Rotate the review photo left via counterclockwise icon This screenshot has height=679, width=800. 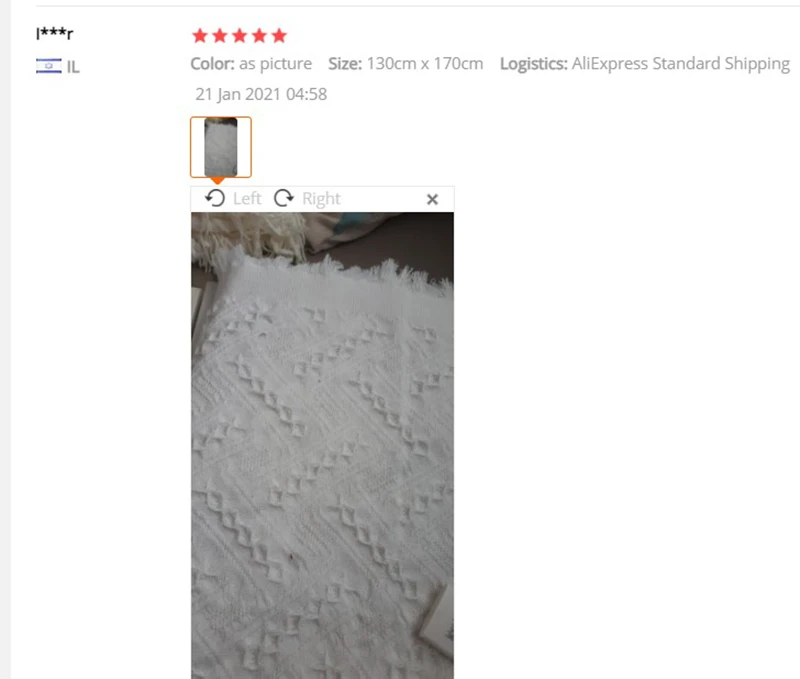[x=215, y=198]
